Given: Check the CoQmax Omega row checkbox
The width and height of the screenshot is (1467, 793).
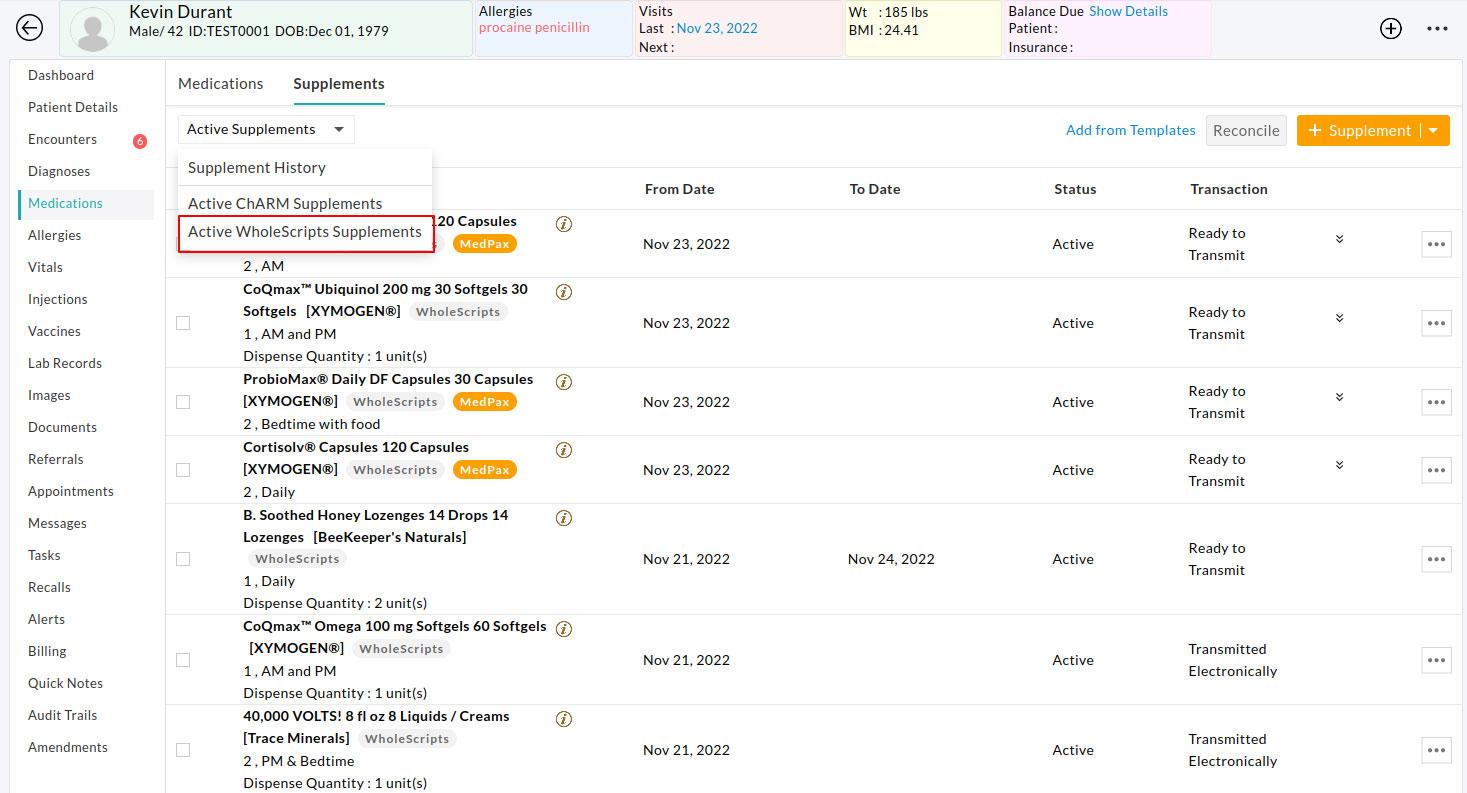Looking at the screenshot, I should pyautogui.click(x=183, y=660).
